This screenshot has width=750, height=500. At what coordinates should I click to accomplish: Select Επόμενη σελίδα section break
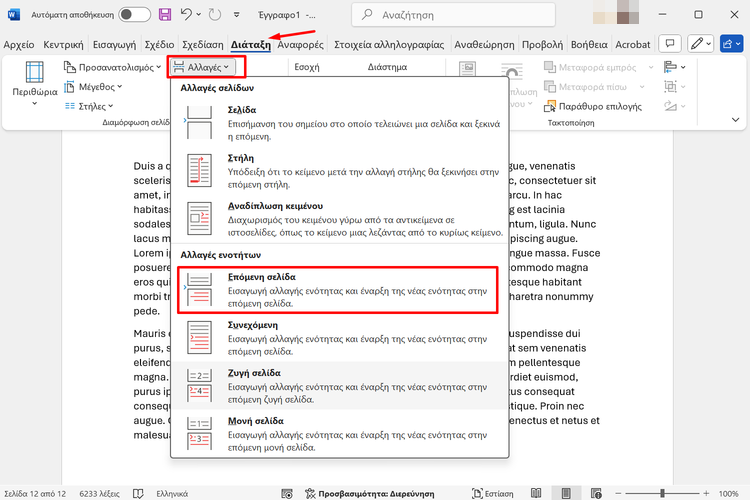click(340, 290)
